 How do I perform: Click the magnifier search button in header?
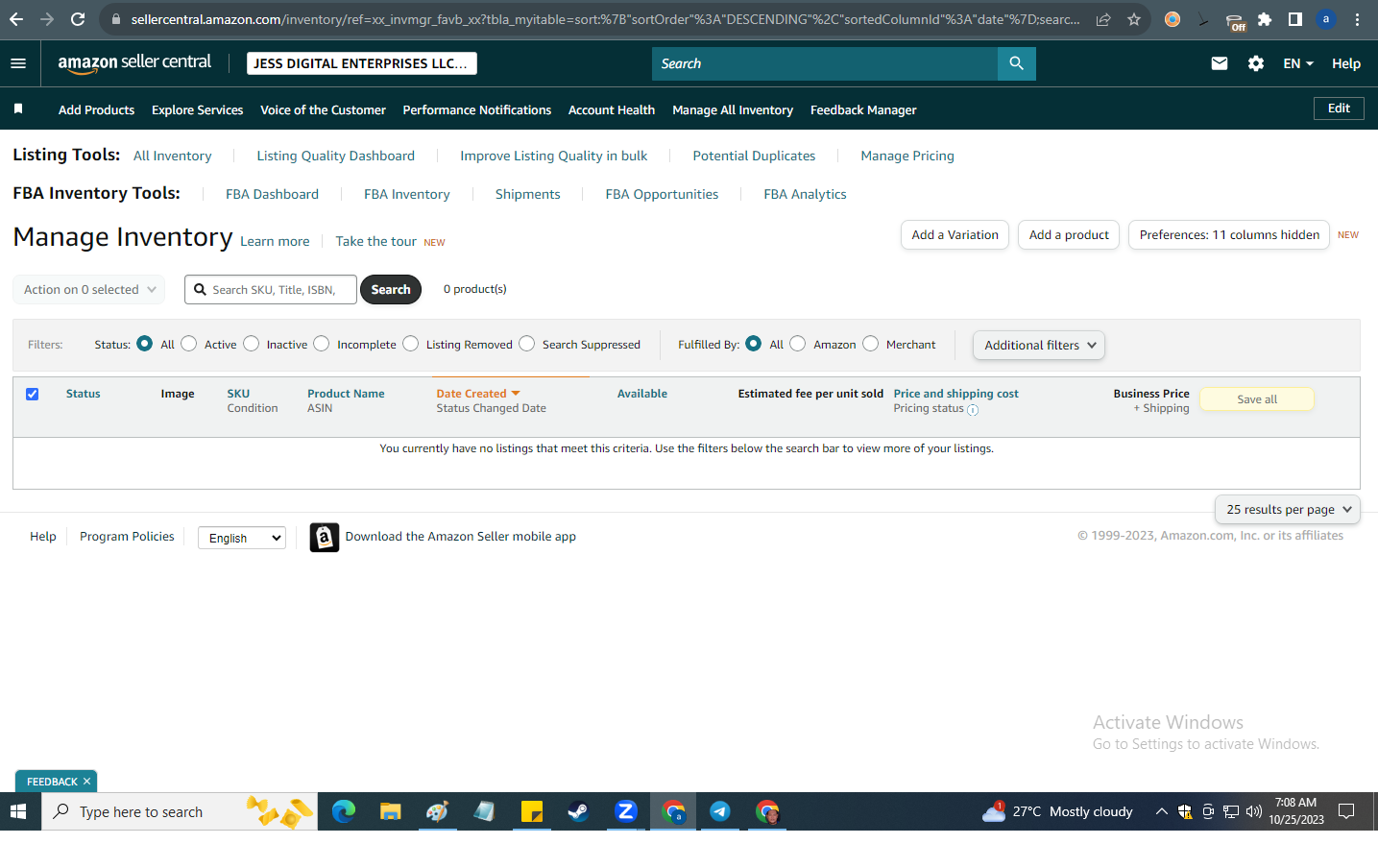1016,63
